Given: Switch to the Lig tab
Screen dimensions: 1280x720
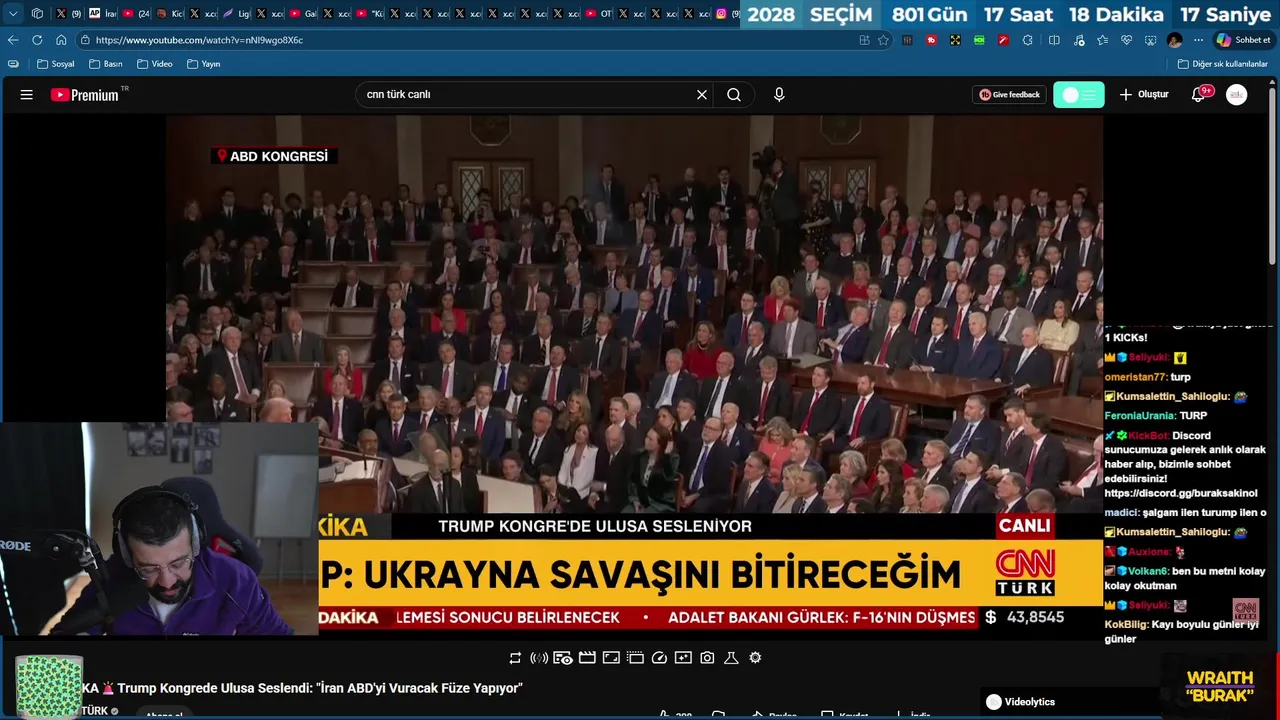Looking at the screenshot, I should pyautogui.click(x=235, y=14).
